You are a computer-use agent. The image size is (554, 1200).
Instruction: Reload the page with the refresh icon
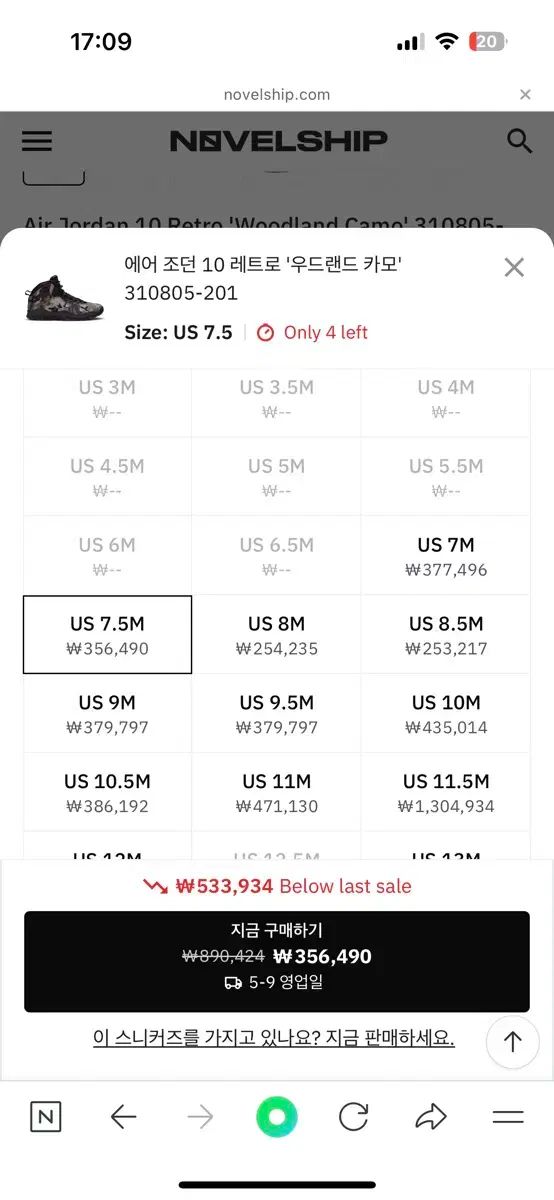353,1117
